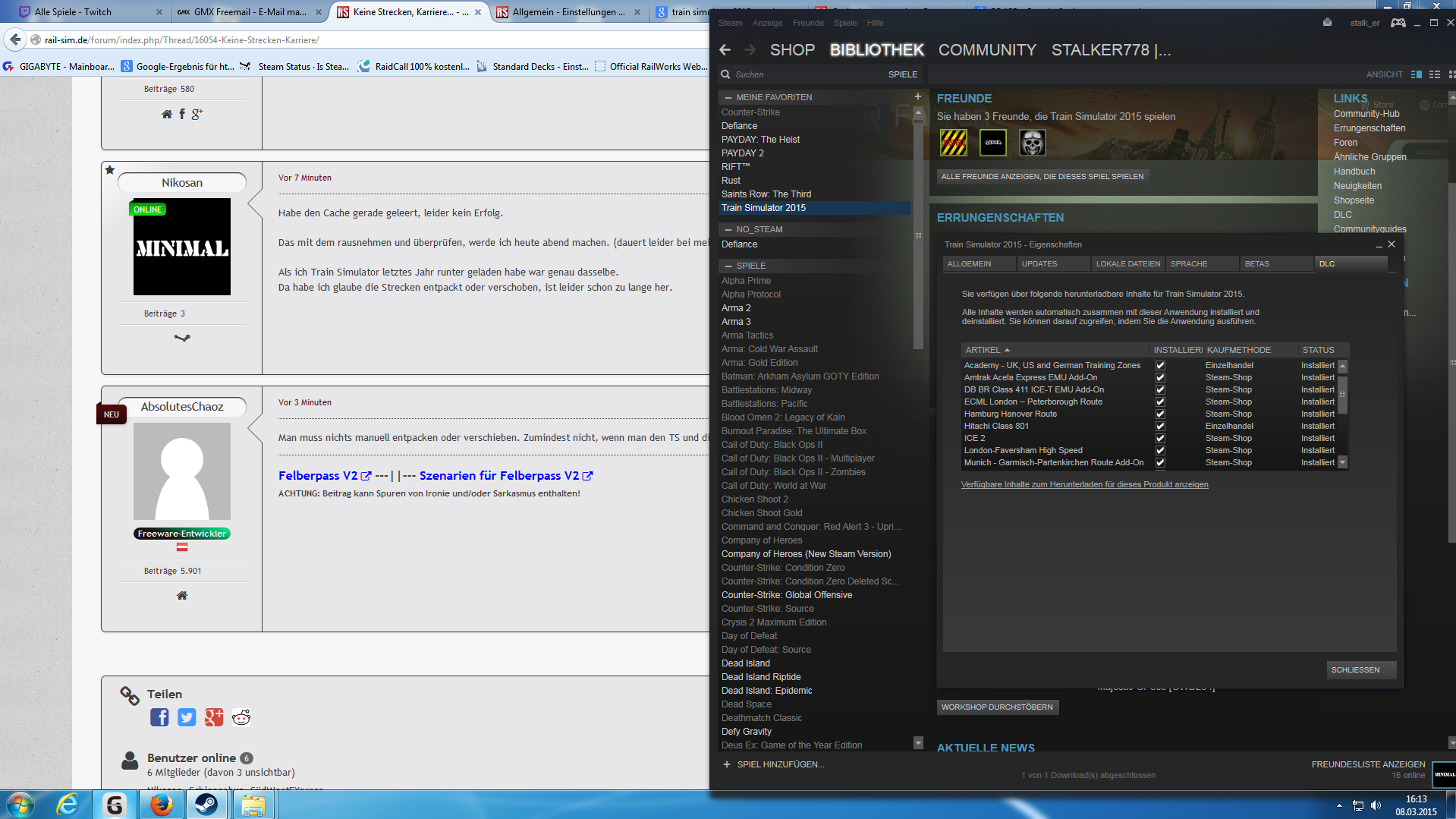Screen dimensions: 1456x819
Task: Uncheck Academy - UK, US and German Training Zones
Action: point(1160,365)
